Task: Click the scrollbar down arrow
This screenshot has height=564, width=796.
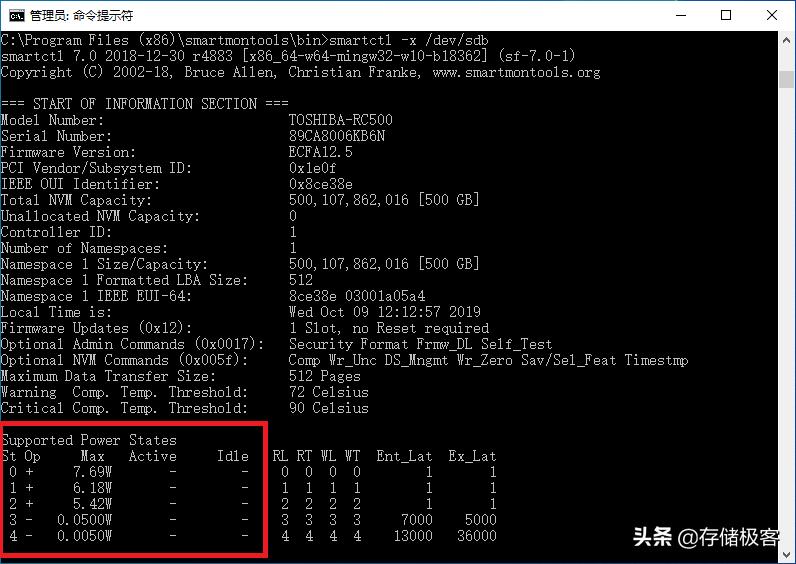Action: 786,554
